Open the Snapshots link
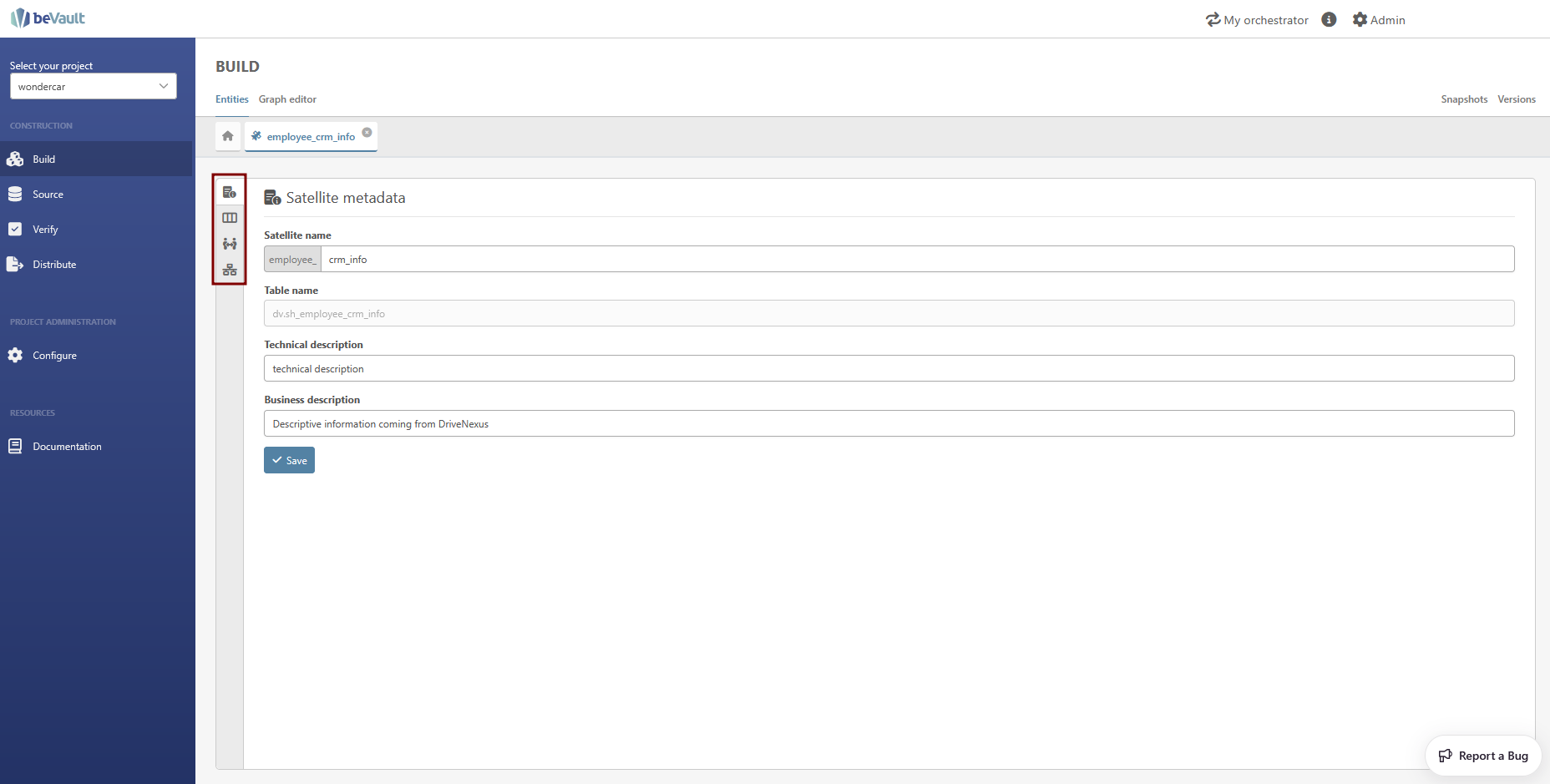The height and width of the screenshot is (784, 1550). (x=1464, y=99)
